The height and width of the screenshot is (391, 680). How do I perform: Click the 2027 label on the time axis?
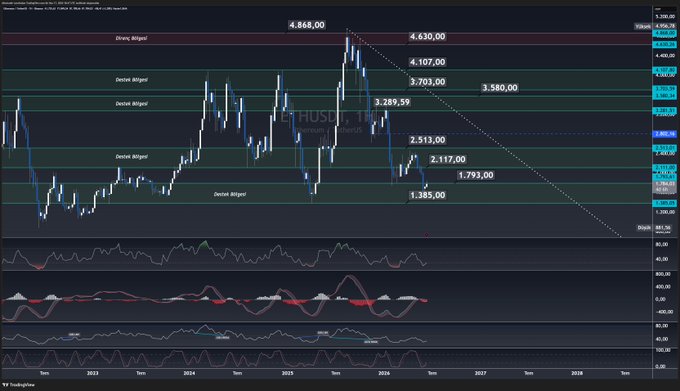pyautogui.click(x=480, y=373)
